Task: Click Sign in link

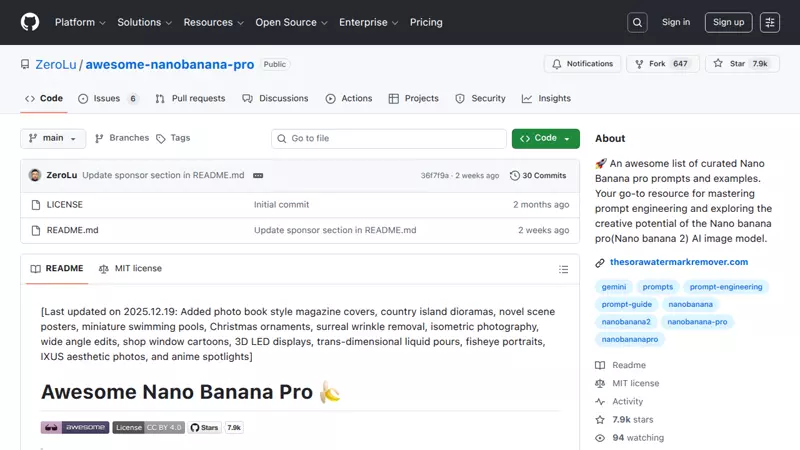Action: click(x=676, y=22)
